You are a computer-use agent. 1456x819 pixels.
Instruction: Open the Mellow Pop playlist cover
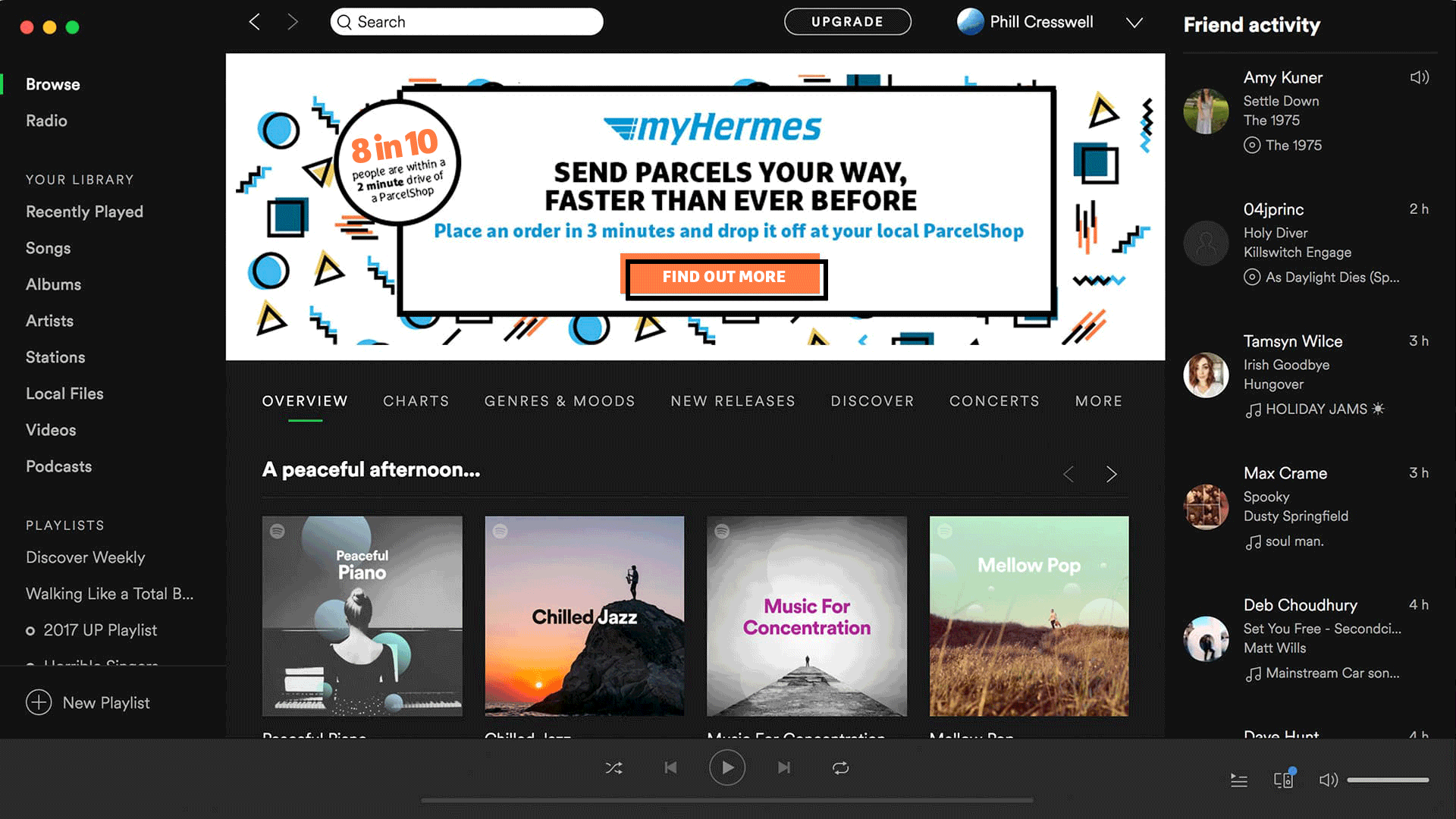point(1029,617)
